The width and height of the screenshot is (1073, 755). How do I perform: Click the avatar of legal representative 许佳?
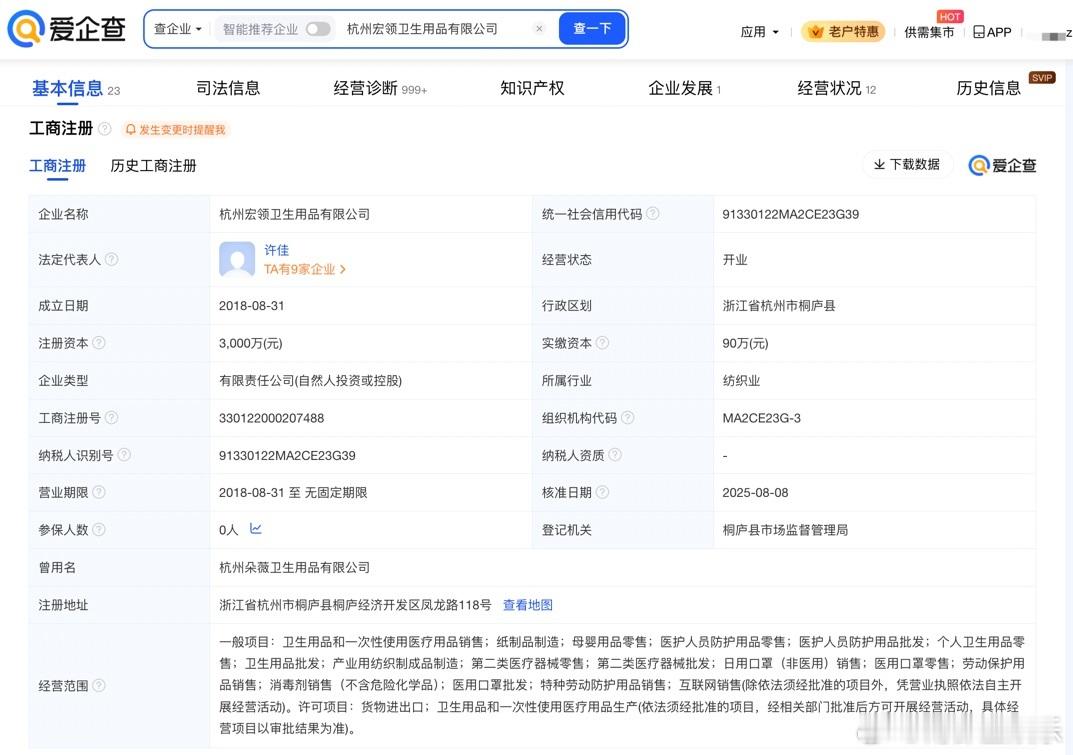[237, 259]
